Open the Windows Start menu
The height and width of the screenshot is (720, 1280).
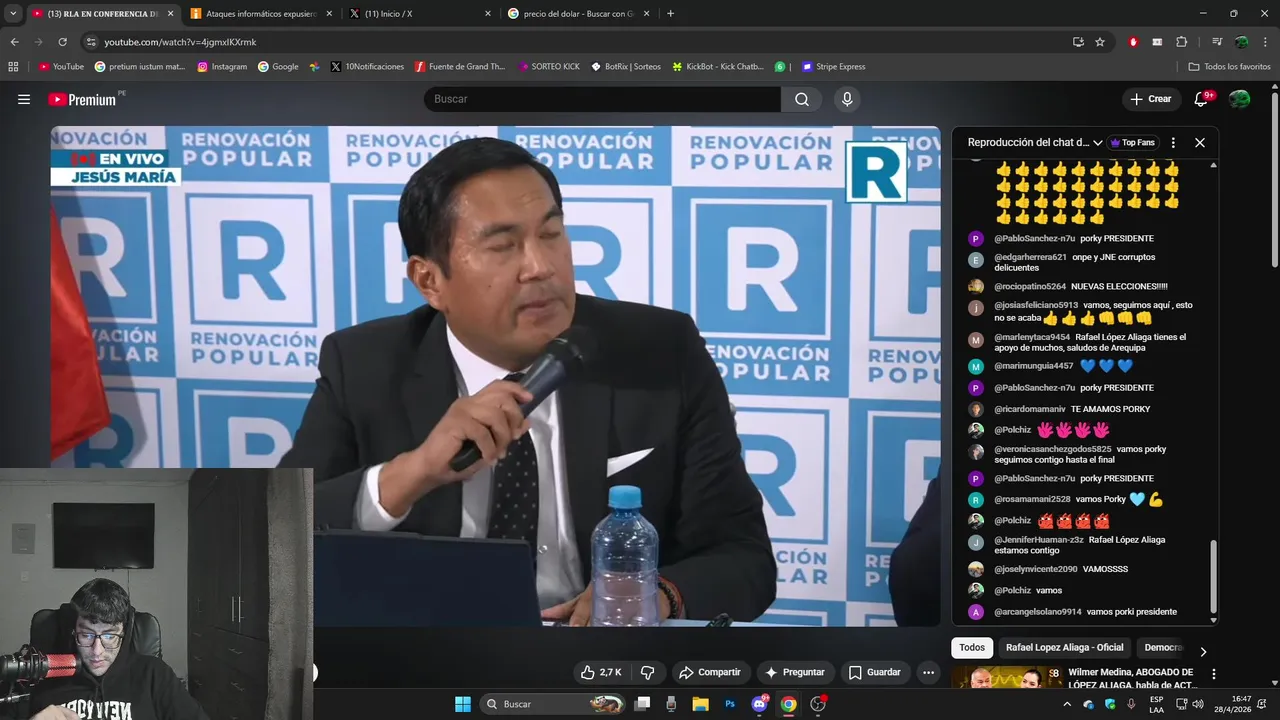tap(463, 704)
